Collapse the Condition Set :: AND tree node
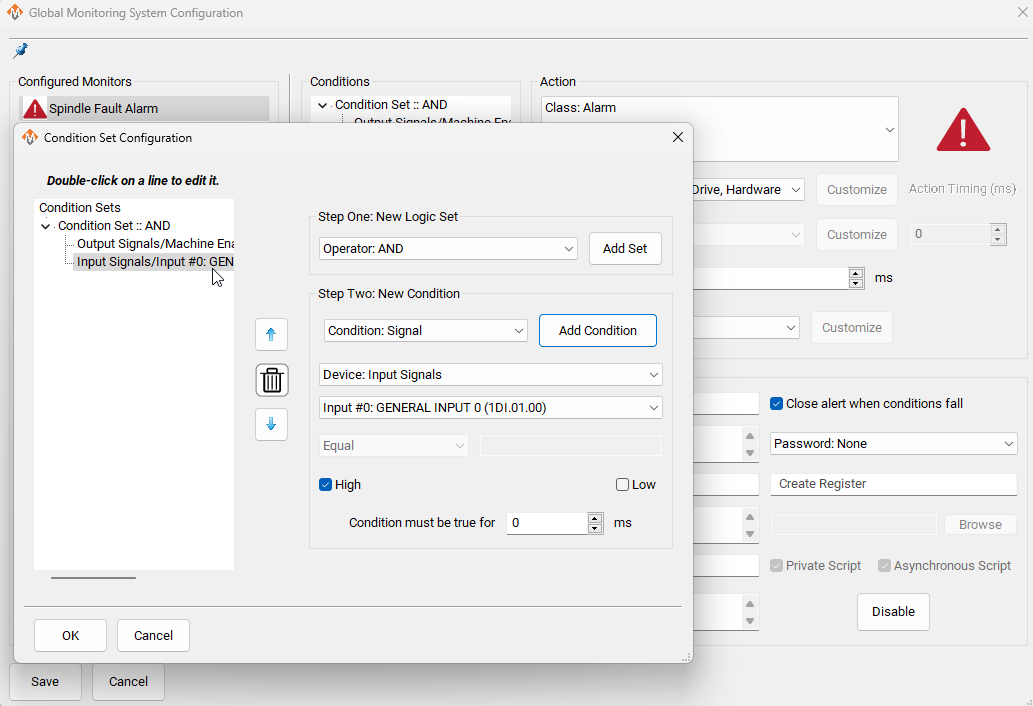 (x=45, y=227)
